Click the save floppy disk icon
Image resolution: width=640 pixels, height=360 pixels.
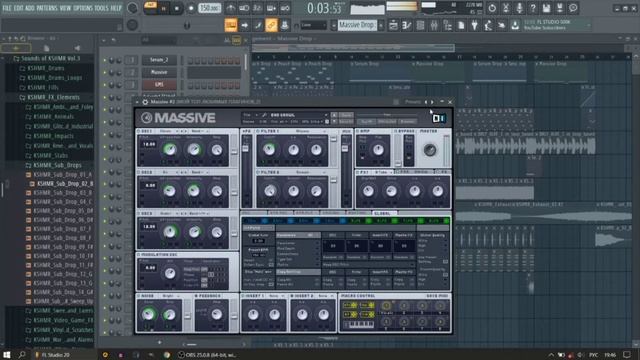pos(546,8)
